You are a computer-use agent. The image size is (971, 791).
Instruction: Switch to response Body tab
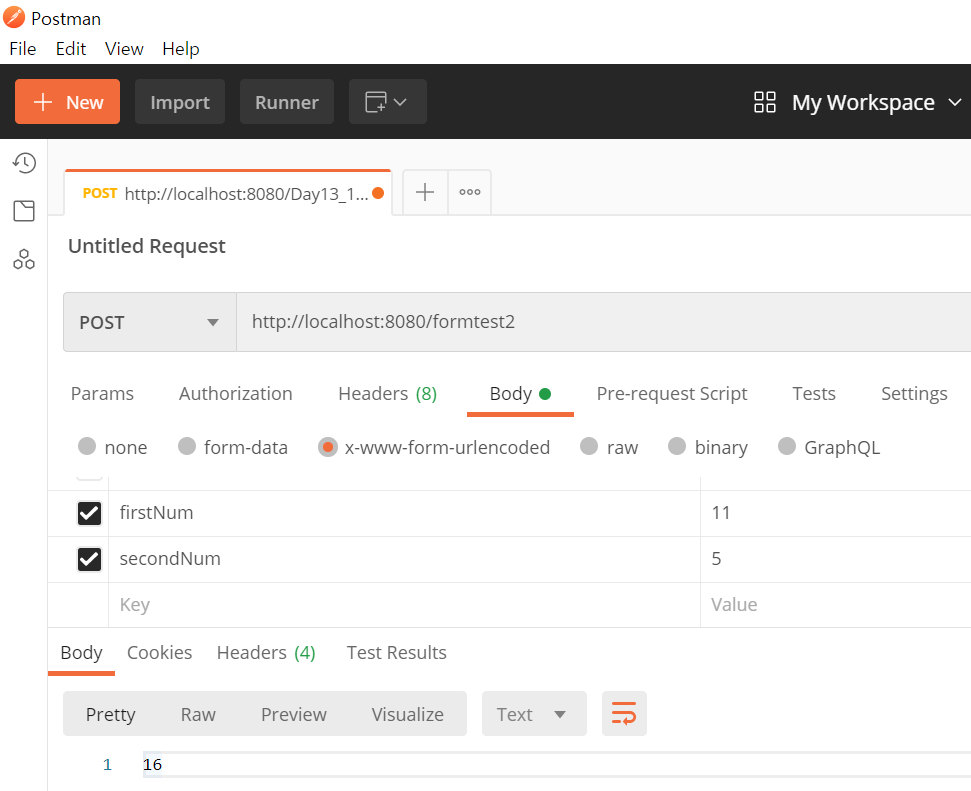point(81,653)
